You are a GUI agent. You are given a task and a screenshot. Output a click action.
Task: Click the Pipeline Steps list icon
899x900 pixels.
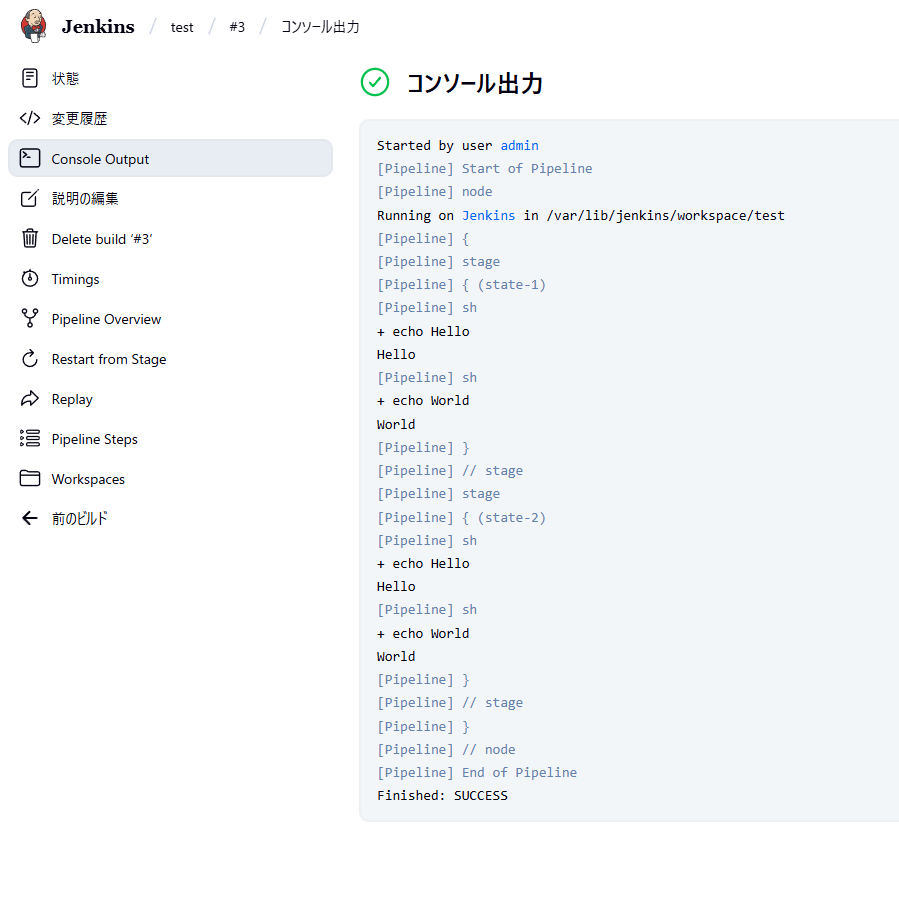(x=30, y=439)
